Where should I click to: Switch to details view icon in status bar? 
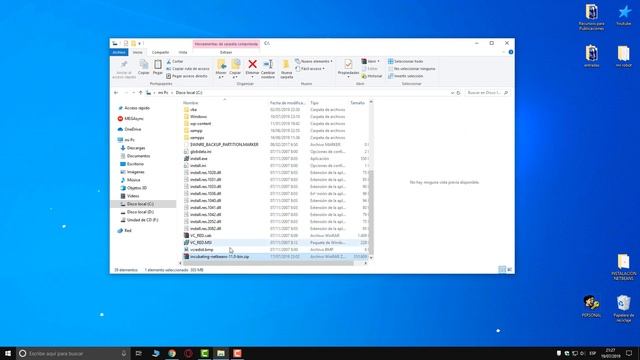click(x=502, y=269)
